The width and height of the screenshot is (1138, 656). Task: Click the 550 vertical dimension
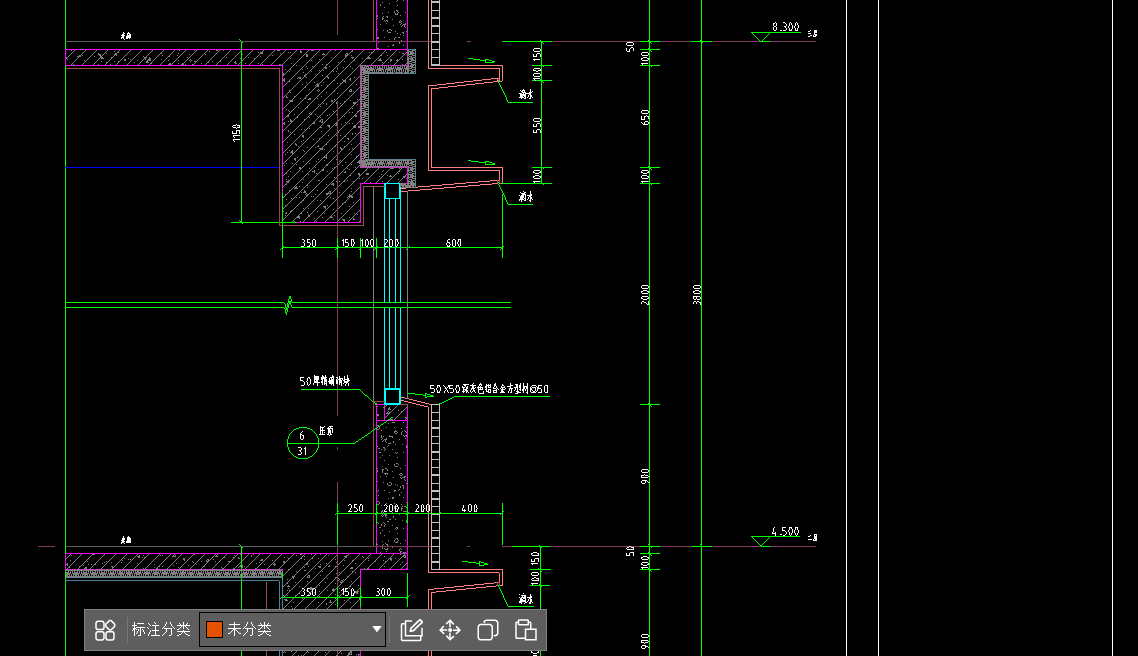pos(537,126)
